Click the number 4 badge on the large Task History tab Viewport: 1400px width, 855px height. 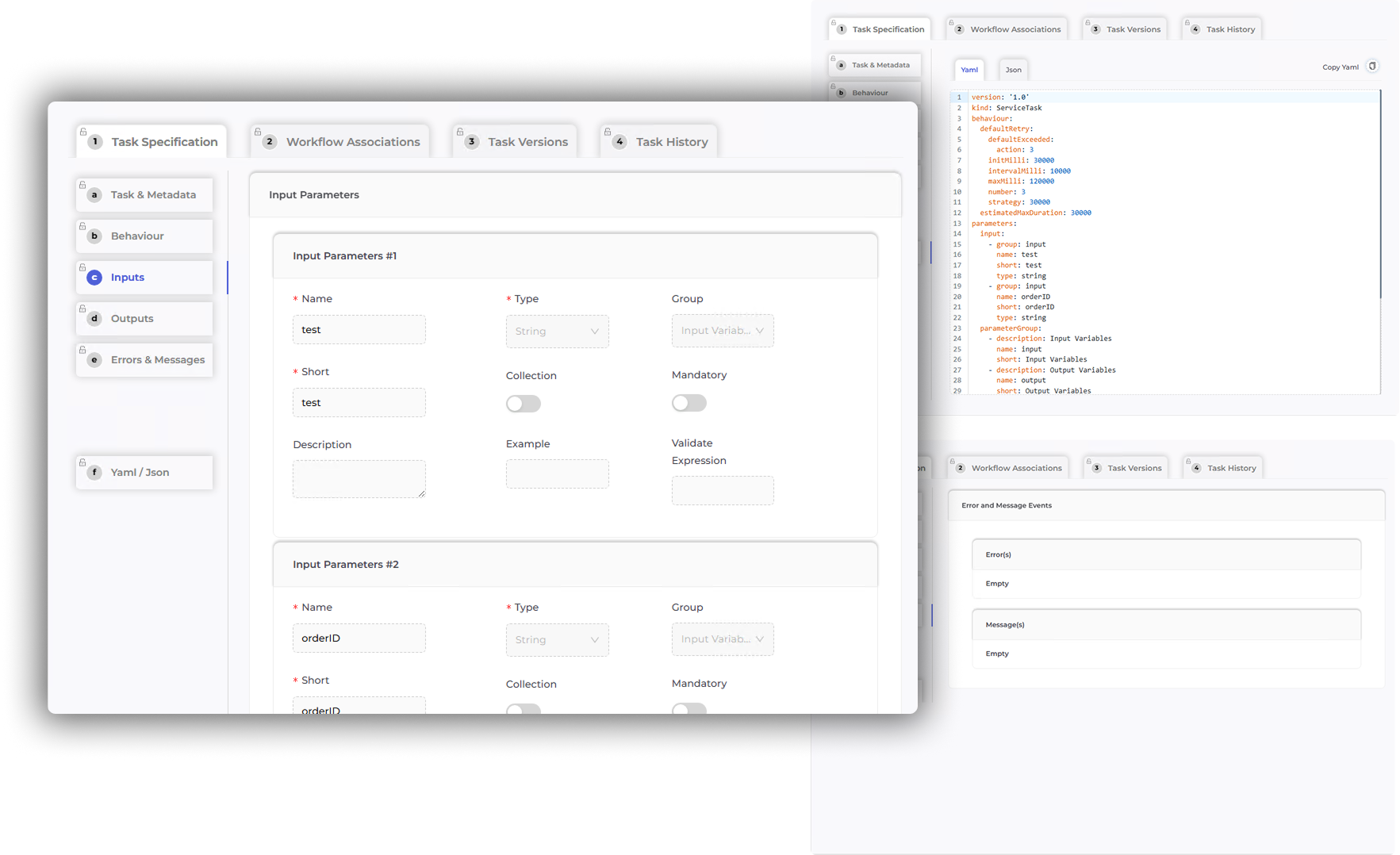click(x=619, y=142)
